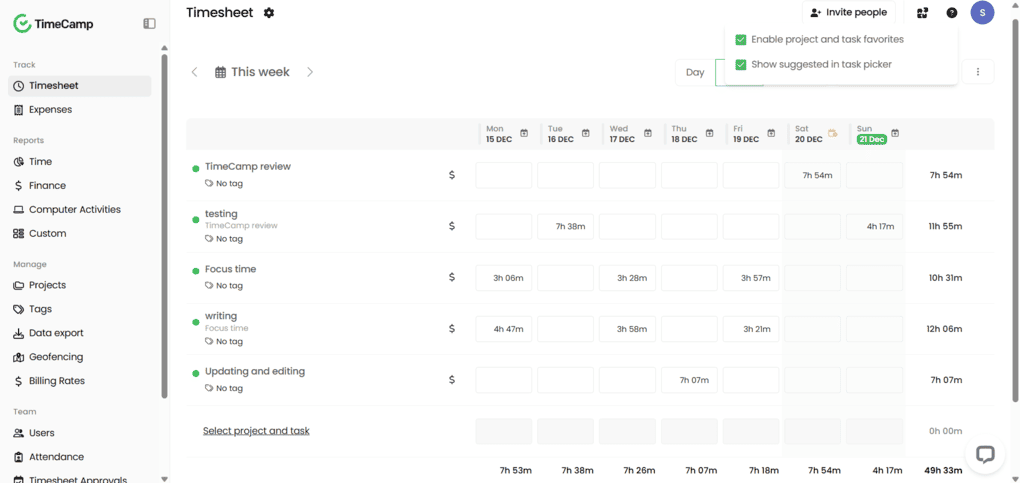Collapse the sidebar panel icon
Viewport: 1020px width, 483px height.
pyautogui.click(x=150, y=23)
